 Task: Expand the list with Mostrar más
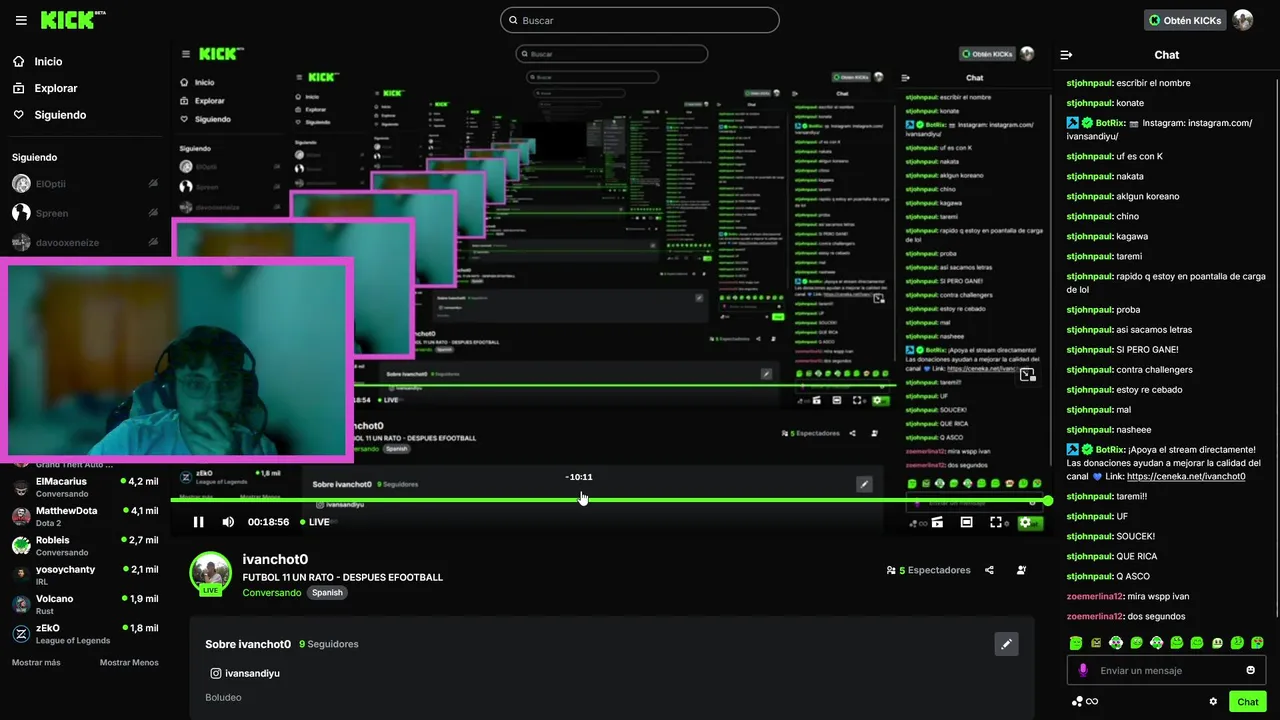36,662
